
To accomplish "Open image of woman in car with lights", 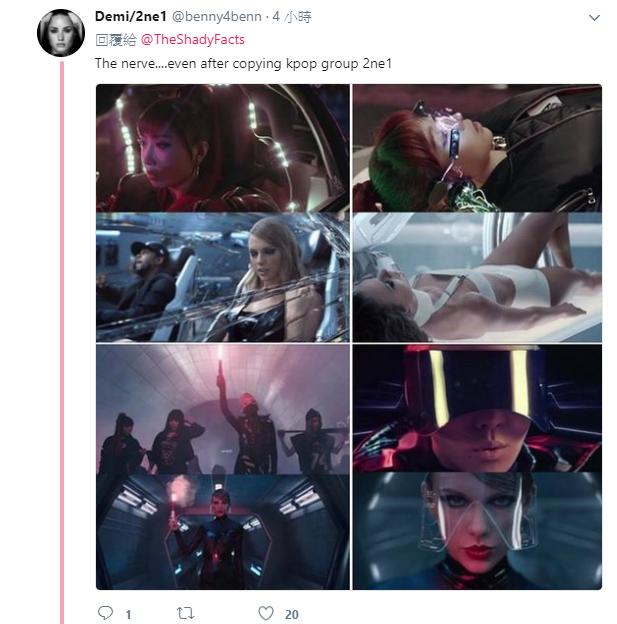I will coord(223,149).
